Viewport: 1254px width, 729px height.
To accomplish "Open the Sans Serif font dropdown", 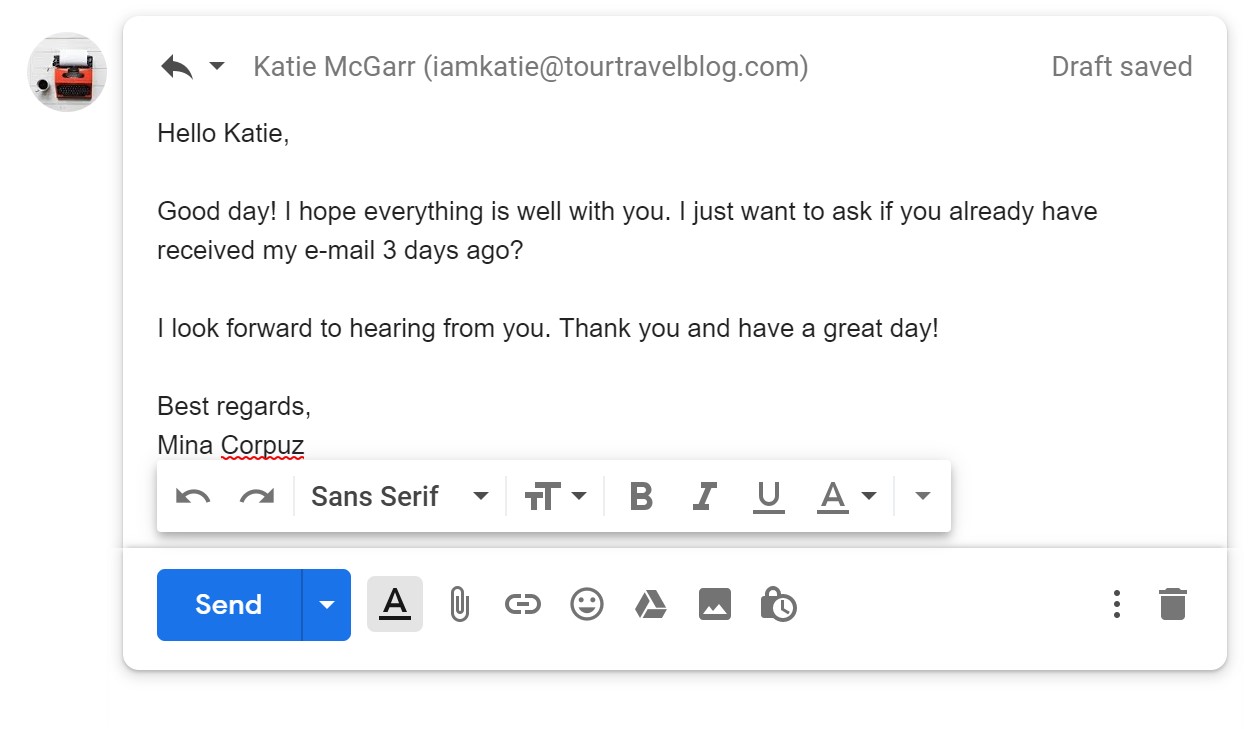I will pyautogui.click(x=399, y=496).
